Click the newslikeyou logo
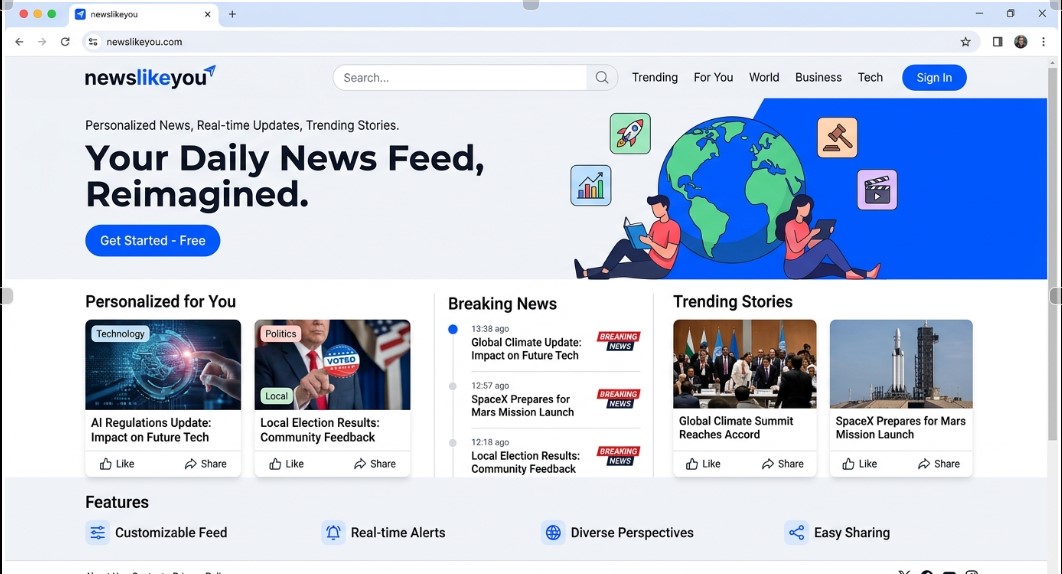 150,77
